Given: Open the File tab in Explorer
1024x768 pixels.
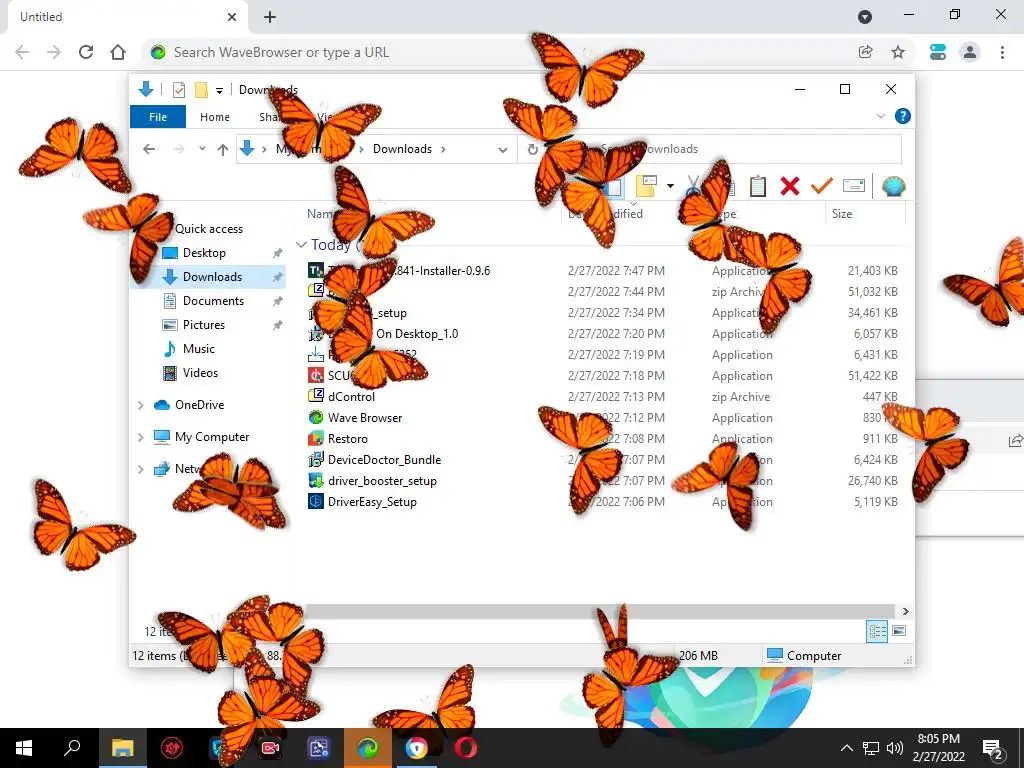Looking at the screenshot, I should click(x=158, y=117).
